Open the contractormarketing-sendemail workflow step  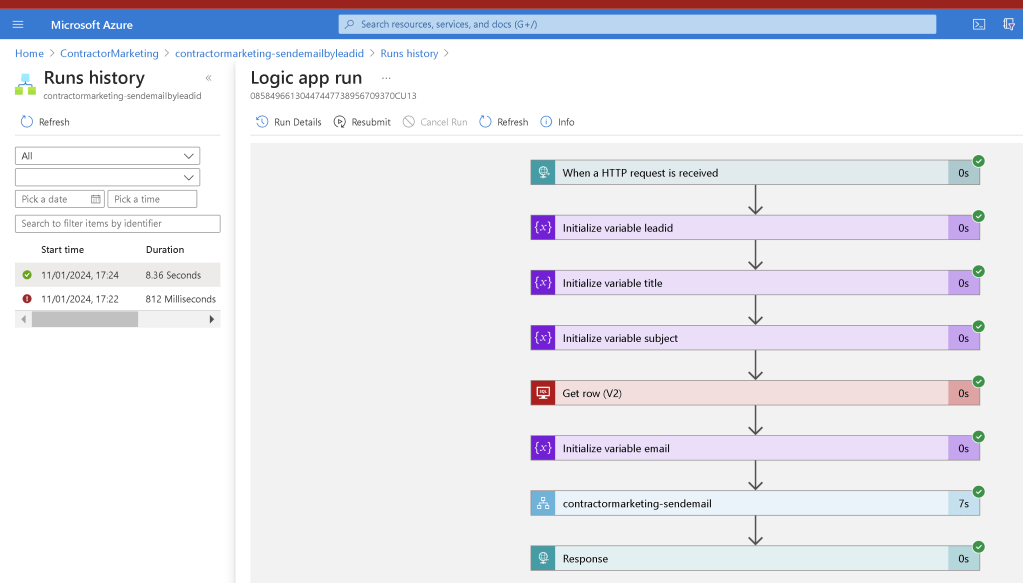pos(755,503)
